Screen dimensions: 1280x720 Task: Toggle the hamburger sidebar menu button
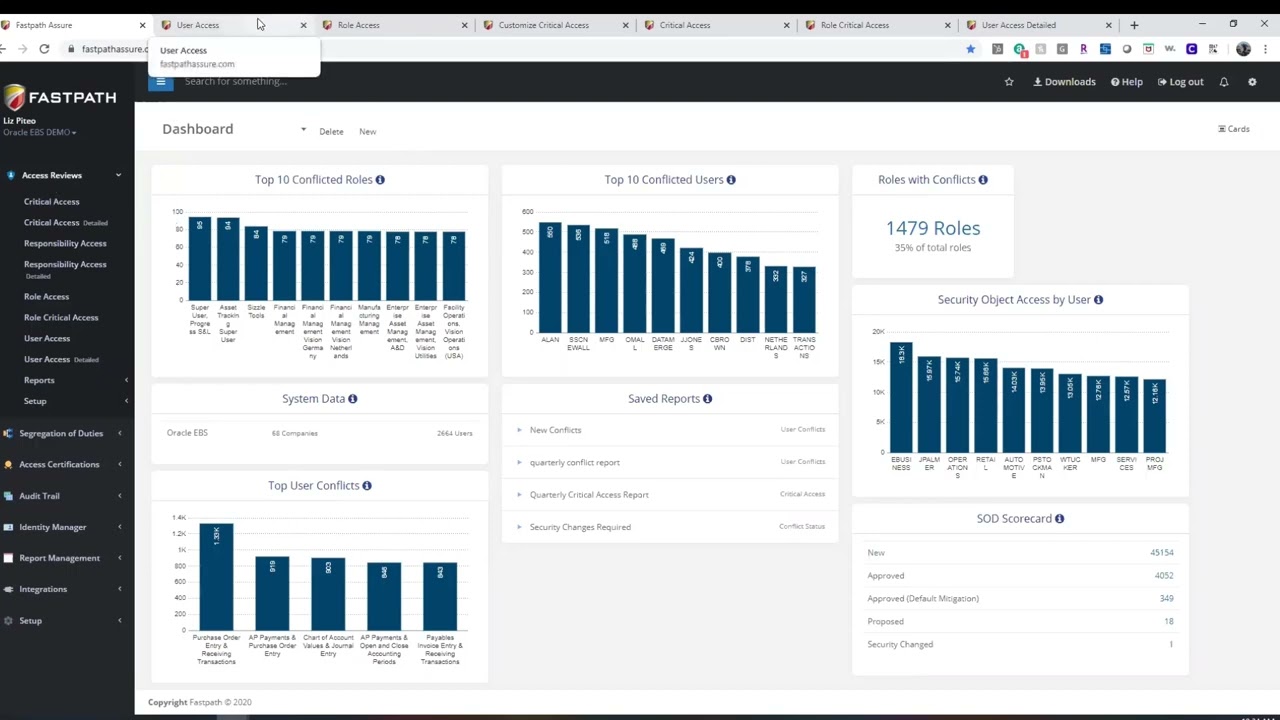pos(160,82)
